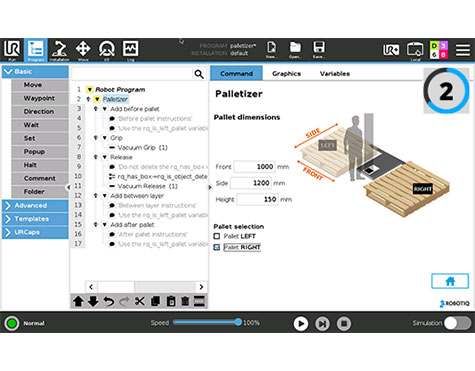
Task: Select the Program tab icon
Action: pos(36,50)
